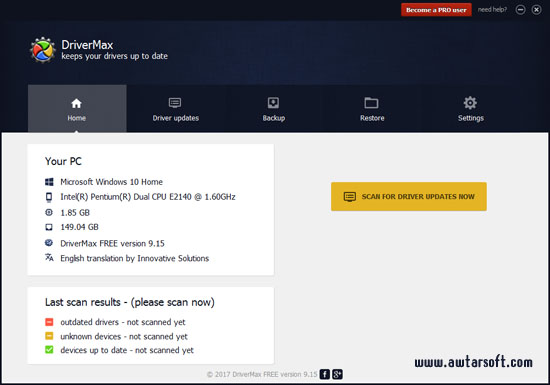
Task: Click the processor icon next to Intel Pentium
Action: point(49,197)
